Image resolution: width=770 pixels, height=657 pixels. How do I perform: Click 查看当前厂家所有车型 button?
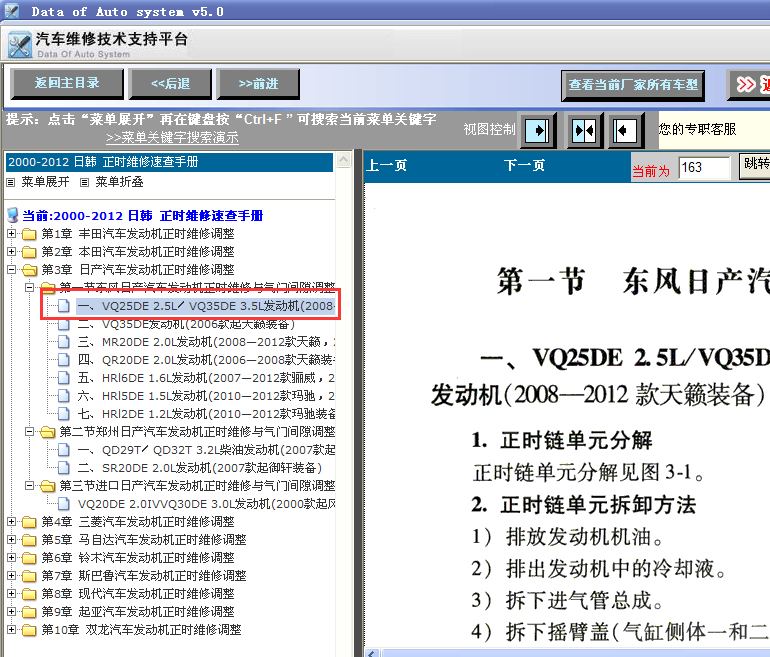tap(633, 85)
